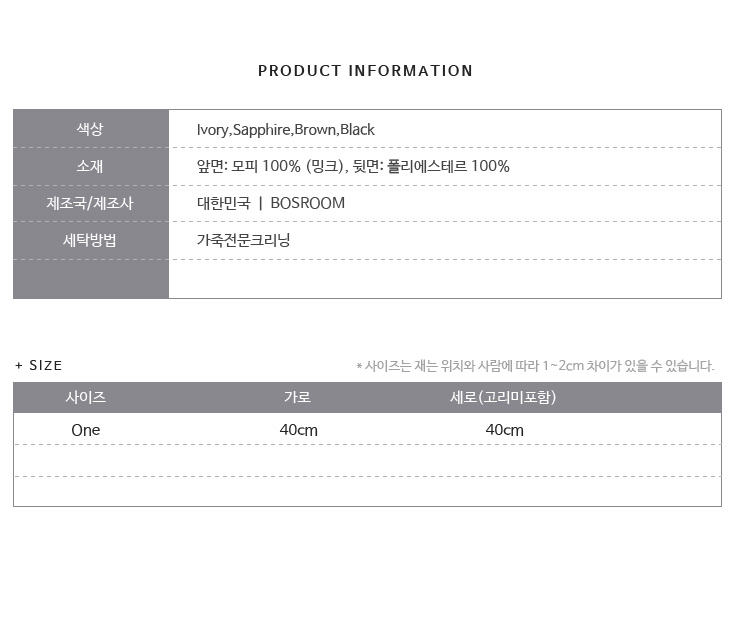Image resolution: width=738 pixels, height=629 pixels.
Task: Click the 사이즈 column header
Action: tap(86, 397)
